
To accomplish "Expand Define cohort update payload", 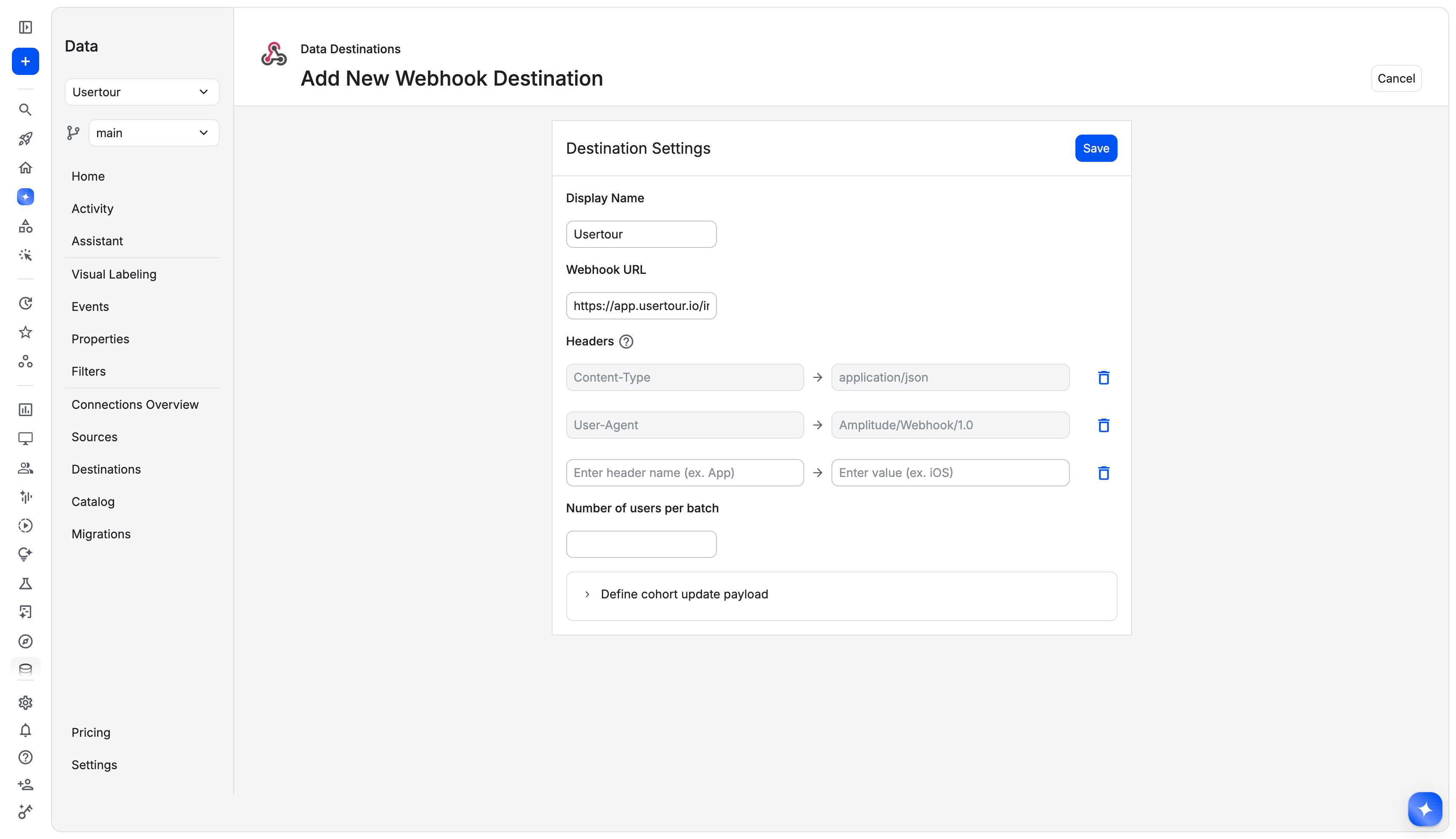I will [842, 595].
